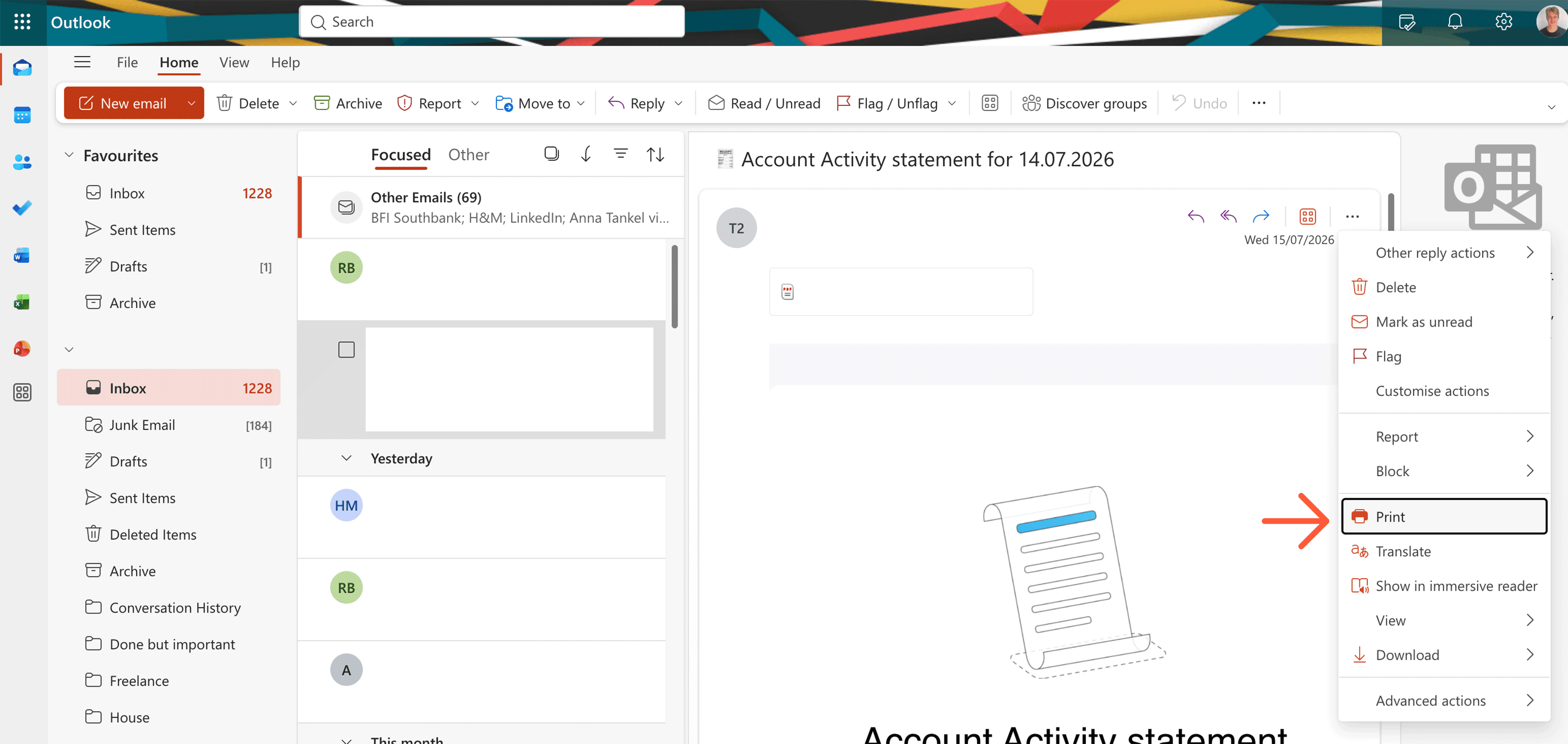This screenshot has width=1568, height=744.
Task: Open Other Emails (69) group
Action: (493, 207)
